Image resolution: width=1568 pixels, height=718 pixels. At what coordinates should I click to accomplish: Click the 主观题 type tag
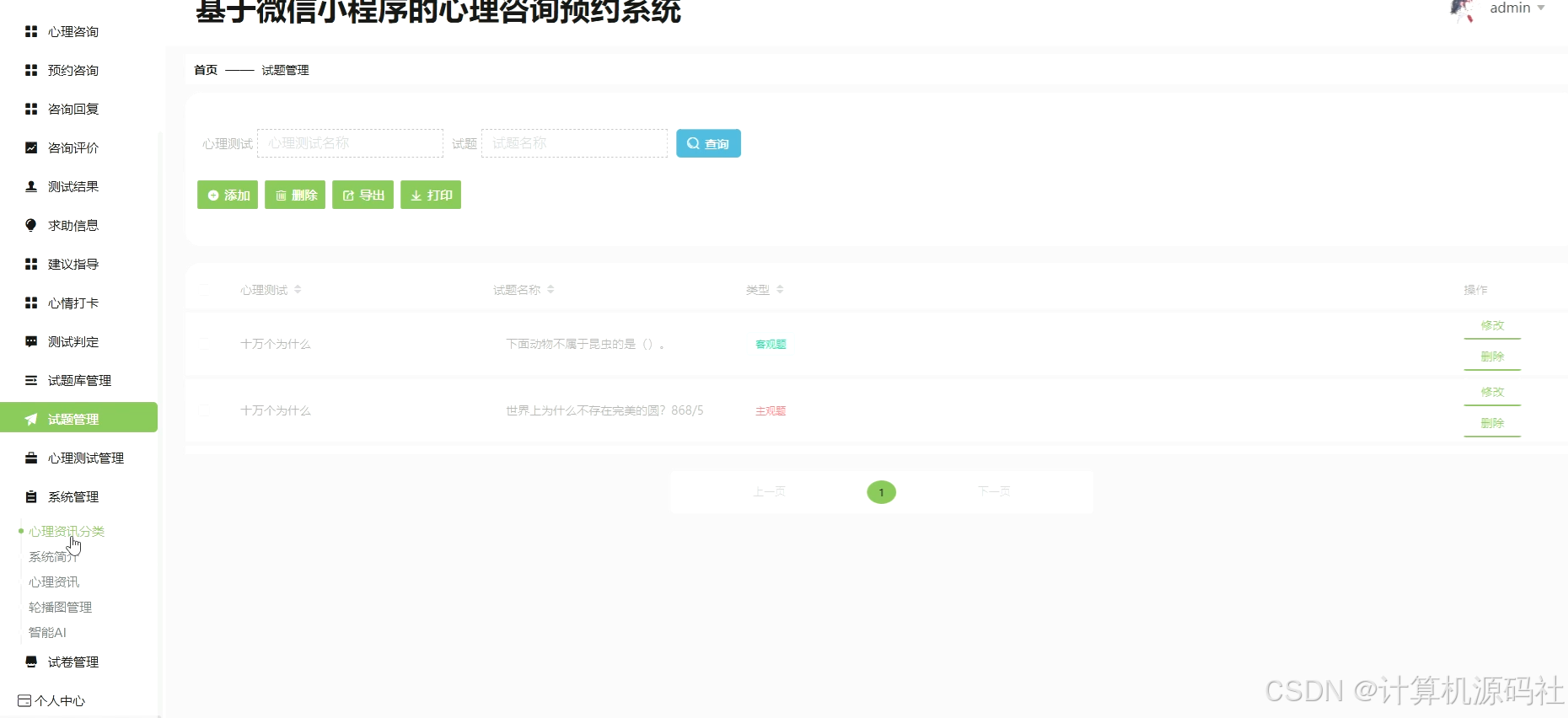pyautogui.click(x=771, y=411)
